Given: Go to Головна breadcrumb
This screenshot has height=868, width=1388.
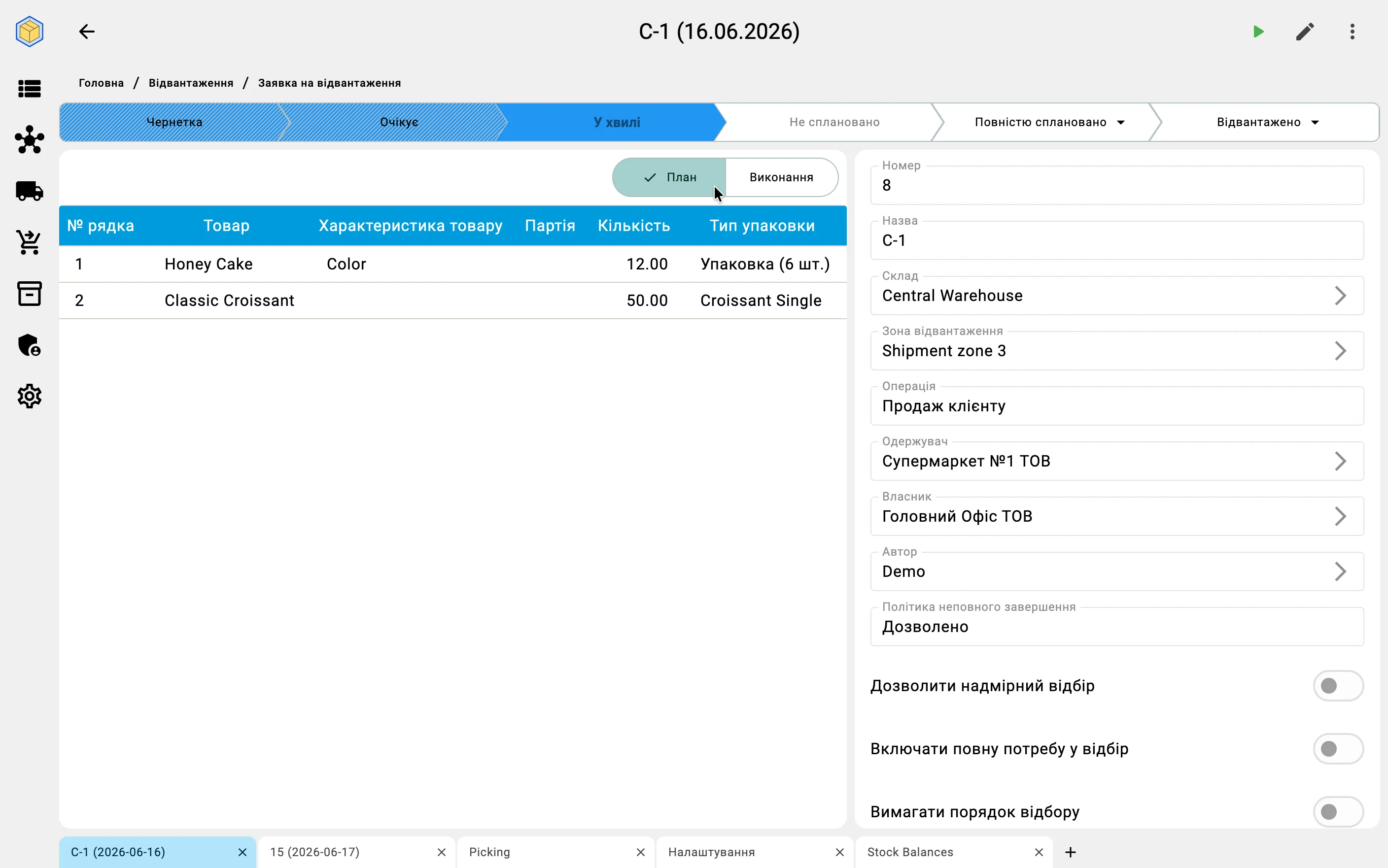Looking at the screenshot, I should (x=101, y=83).
